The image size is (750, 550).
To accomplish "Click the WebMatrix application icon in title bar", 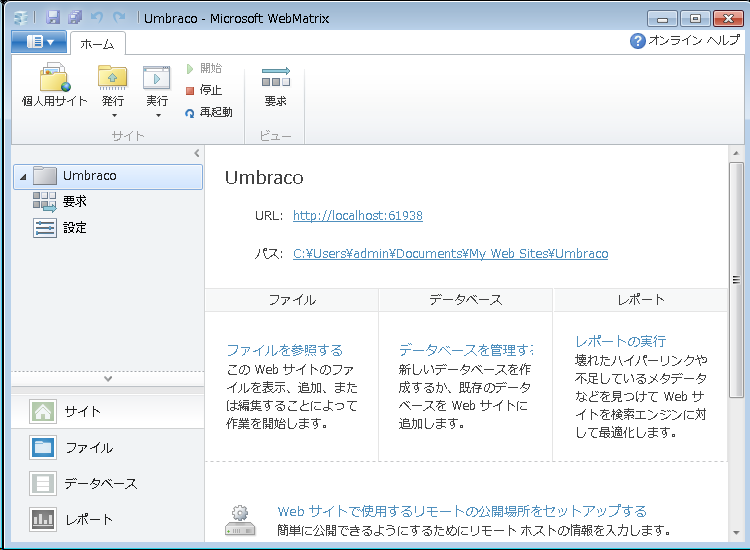I will tap(21, 18).
